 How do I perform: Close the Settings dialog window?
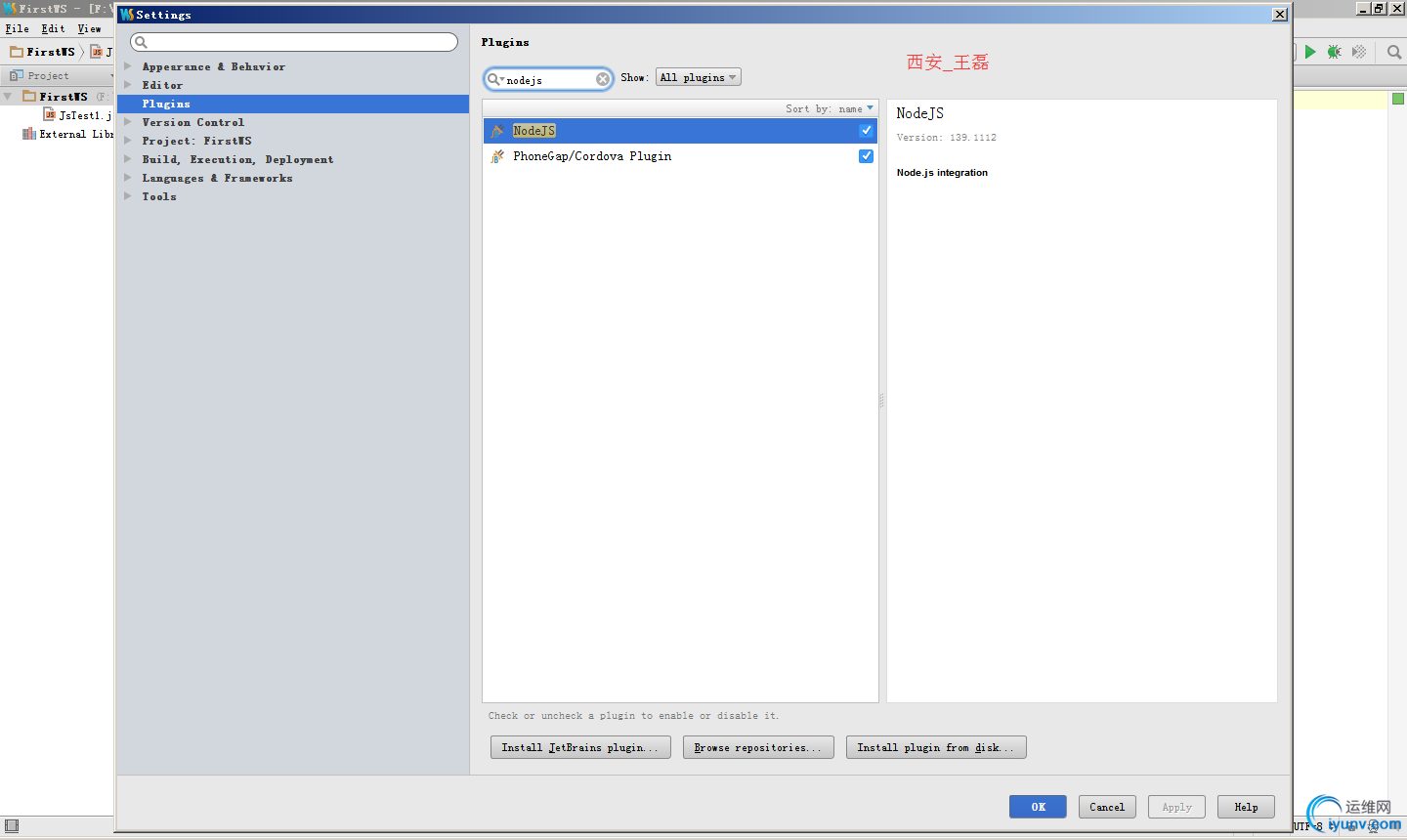click(x=1280, y=15)
